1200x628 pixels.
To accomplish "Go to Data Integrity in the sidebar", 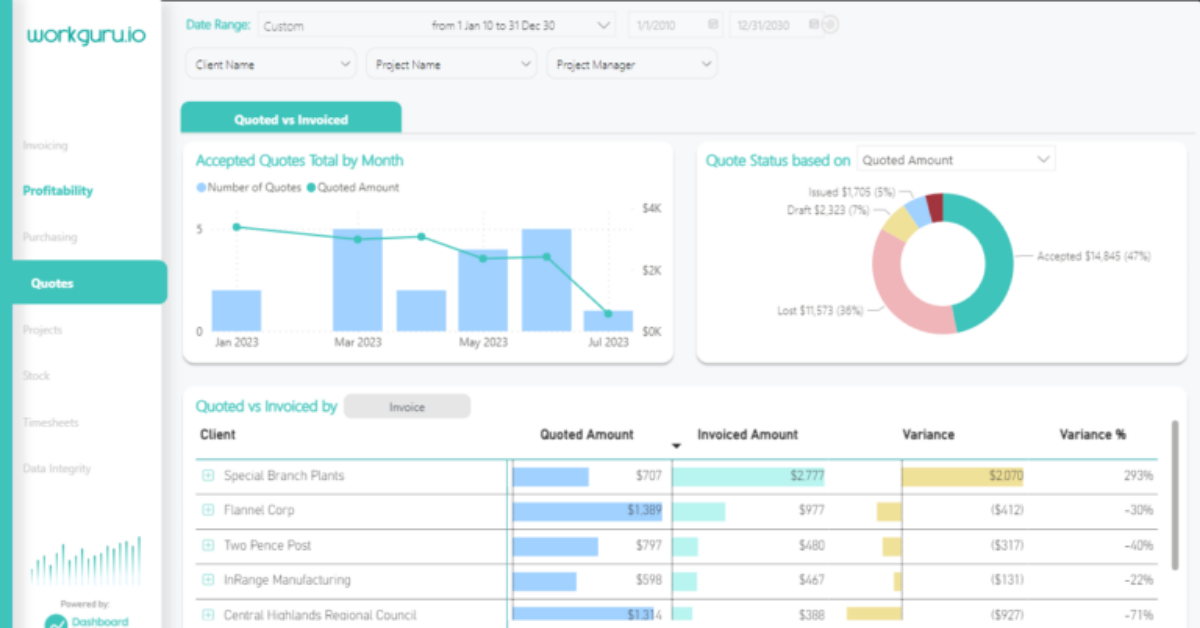I will click(57, 468).
